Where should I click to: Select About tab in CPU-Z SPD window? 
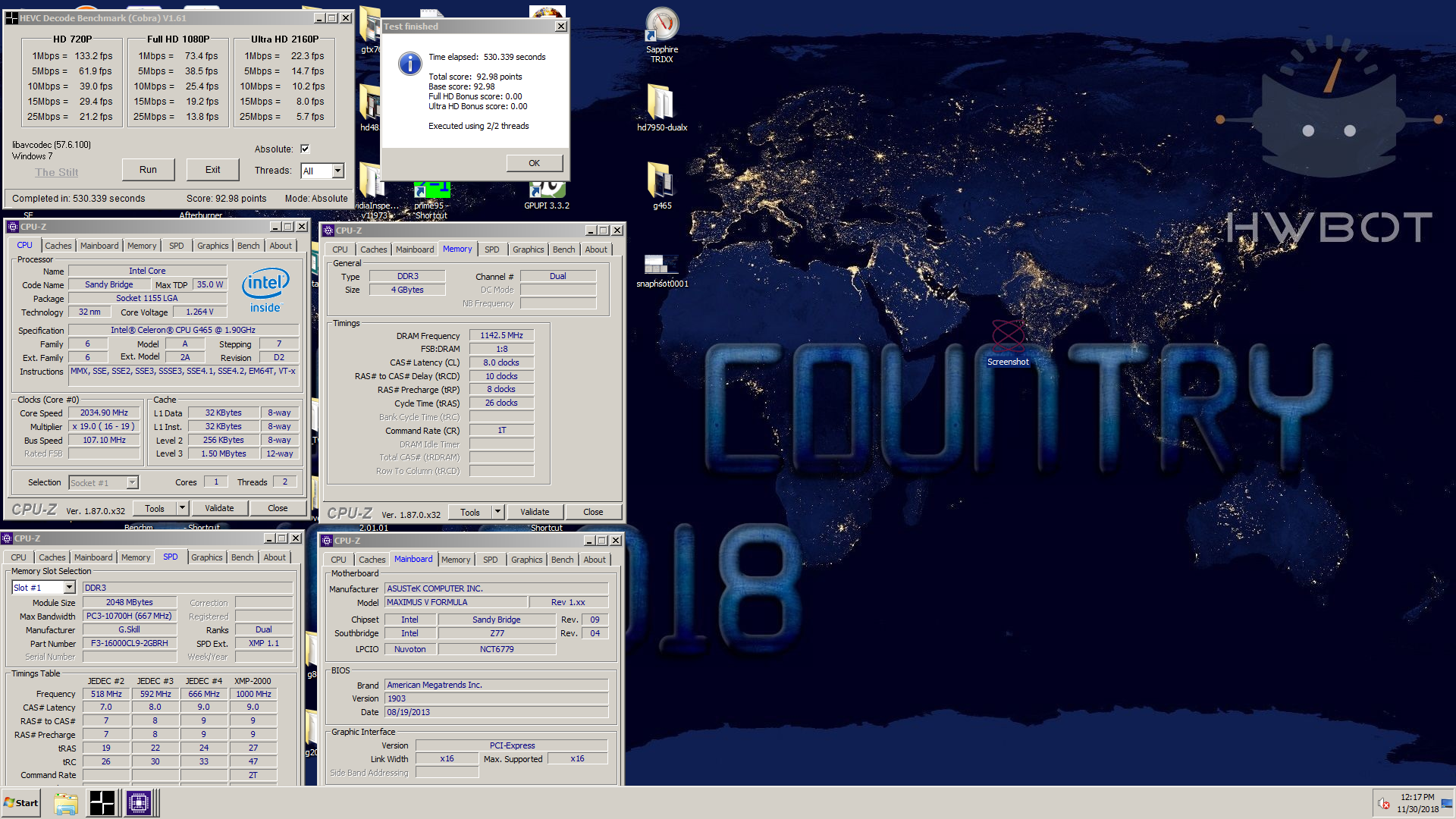tap(275, 557)
